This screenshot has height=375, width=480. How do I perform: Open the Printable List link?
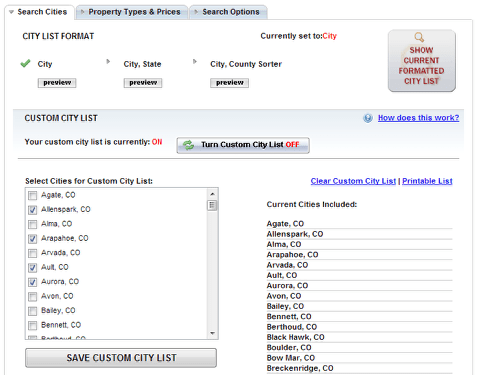point(427,181)
